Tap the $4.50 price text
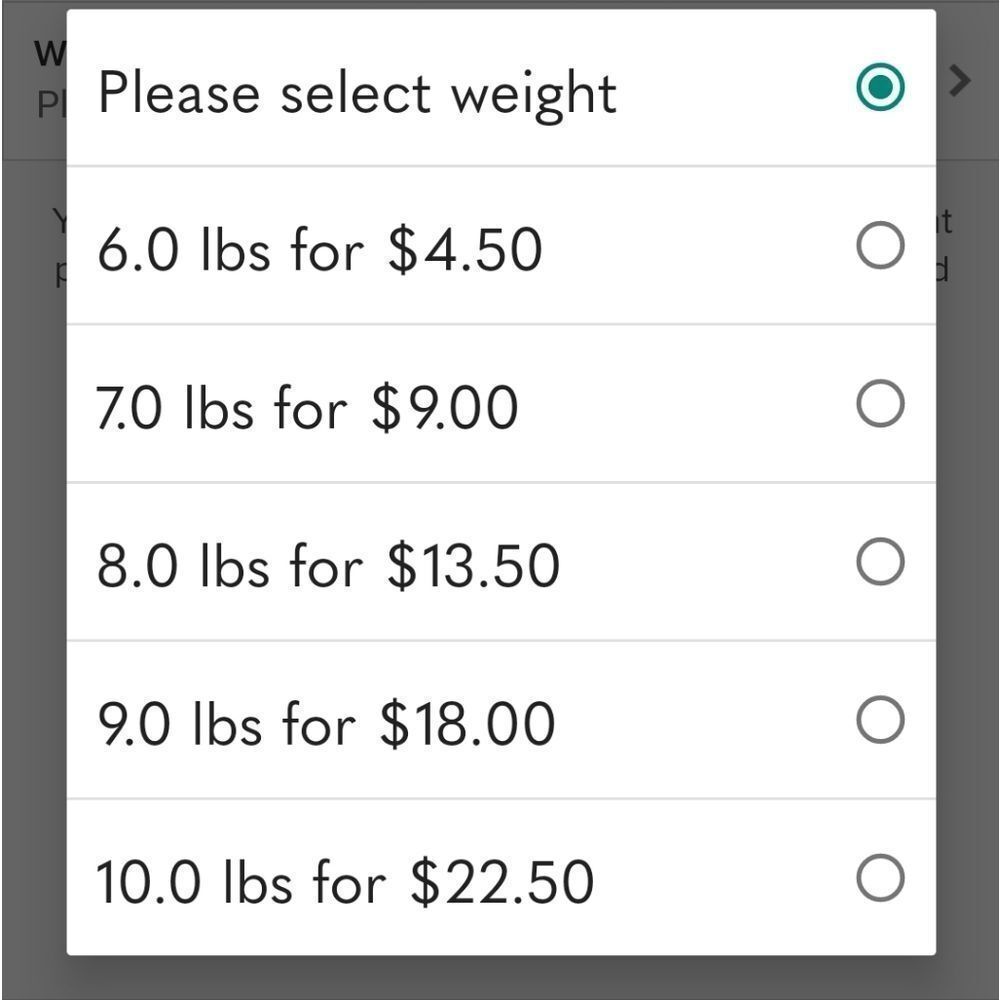Viewport: 1000px width, 1000px height. tap(466, 249)
